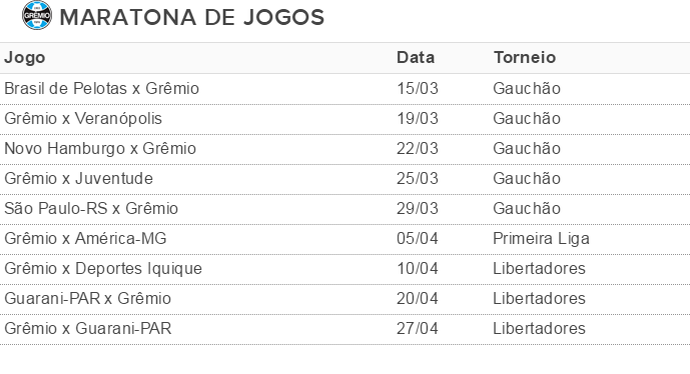Select the Torneio column header
690x374 pixels.
tap(525, 58)
